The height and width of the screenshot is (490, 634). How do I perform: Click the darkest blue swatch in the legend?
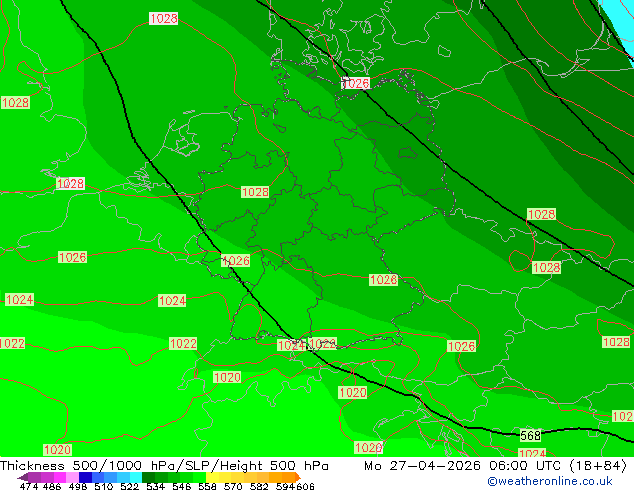(x=85, y=477)
